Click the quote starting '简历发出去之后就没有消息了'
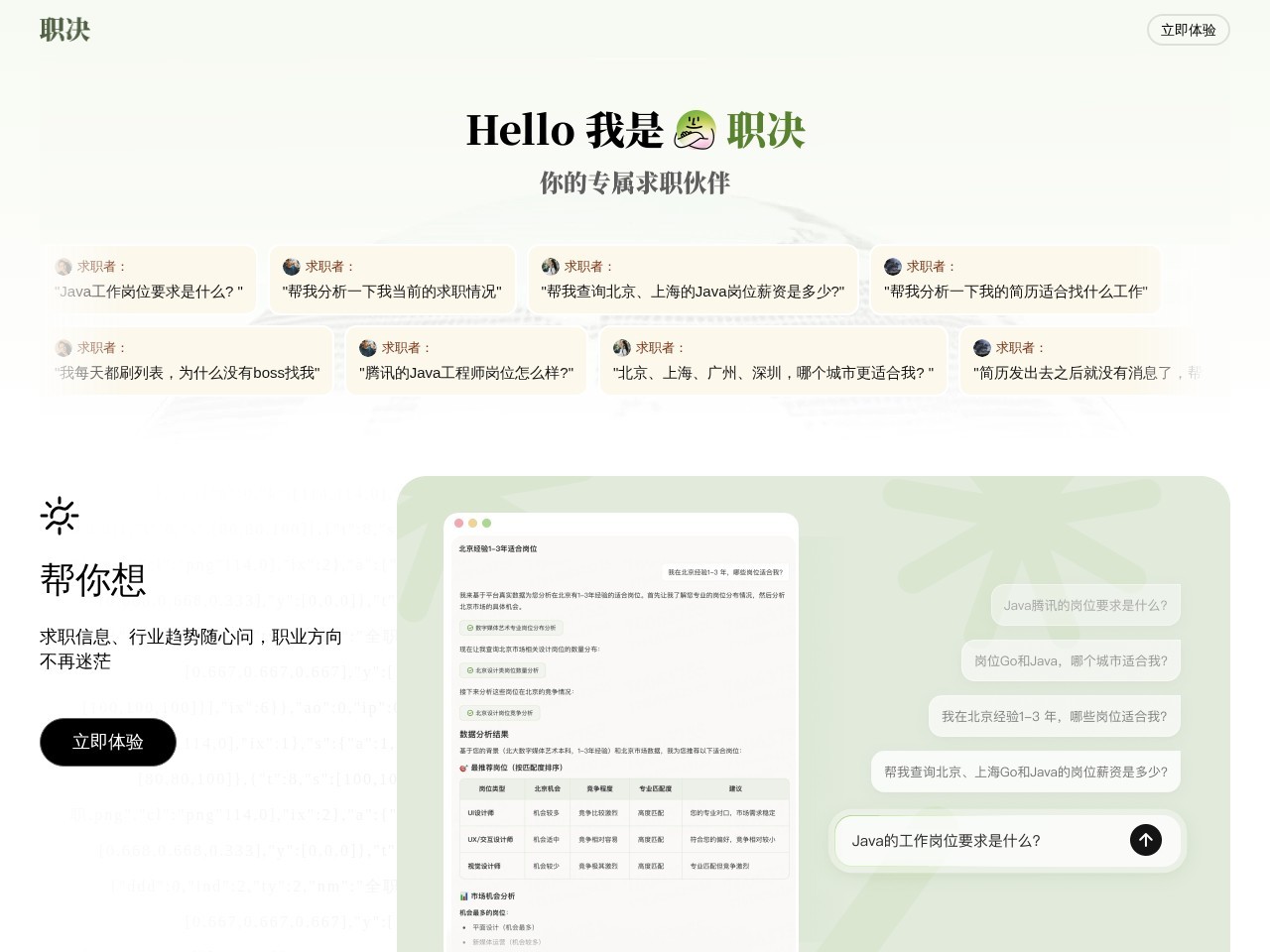This screenshot has width=1270, height=952. [1087, 373]
